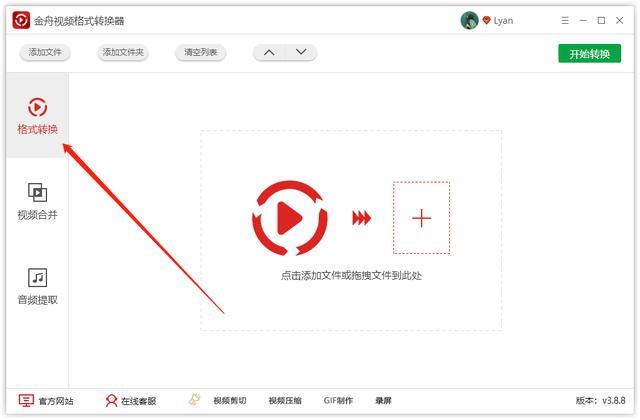Click the dashed plus box to add a file
The width and height of the screenshot is (640, 420).
pyautogui.click(x=421, y=218)
